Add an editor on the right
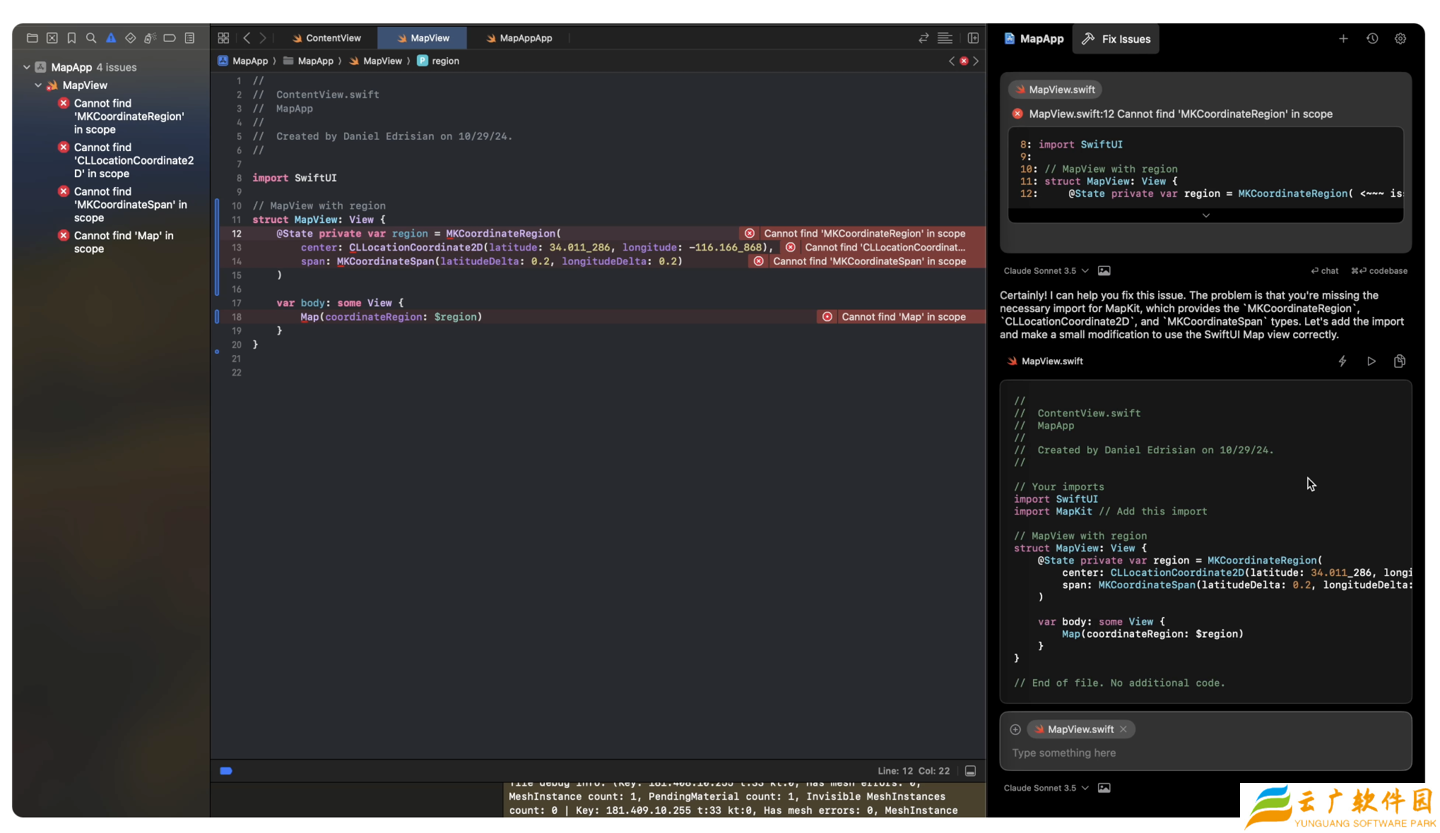 973,38
